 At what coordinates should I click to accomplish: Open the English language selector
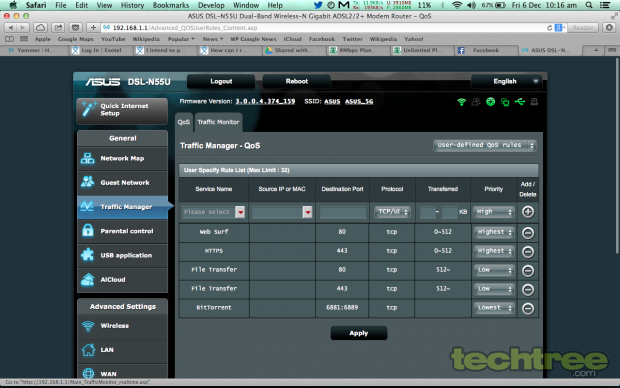pyautogui.click(x=506, y=81)
